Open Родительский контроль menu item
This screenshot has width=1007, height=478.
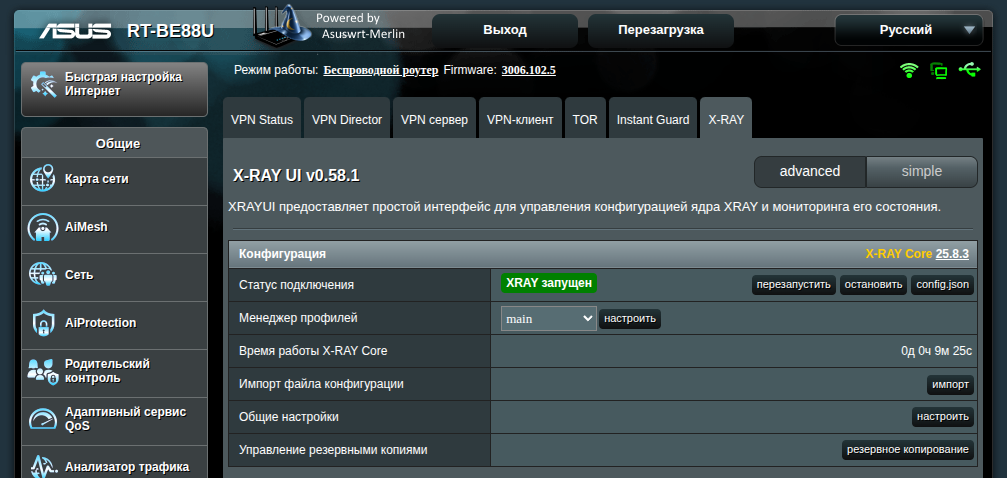pos(114,374)
